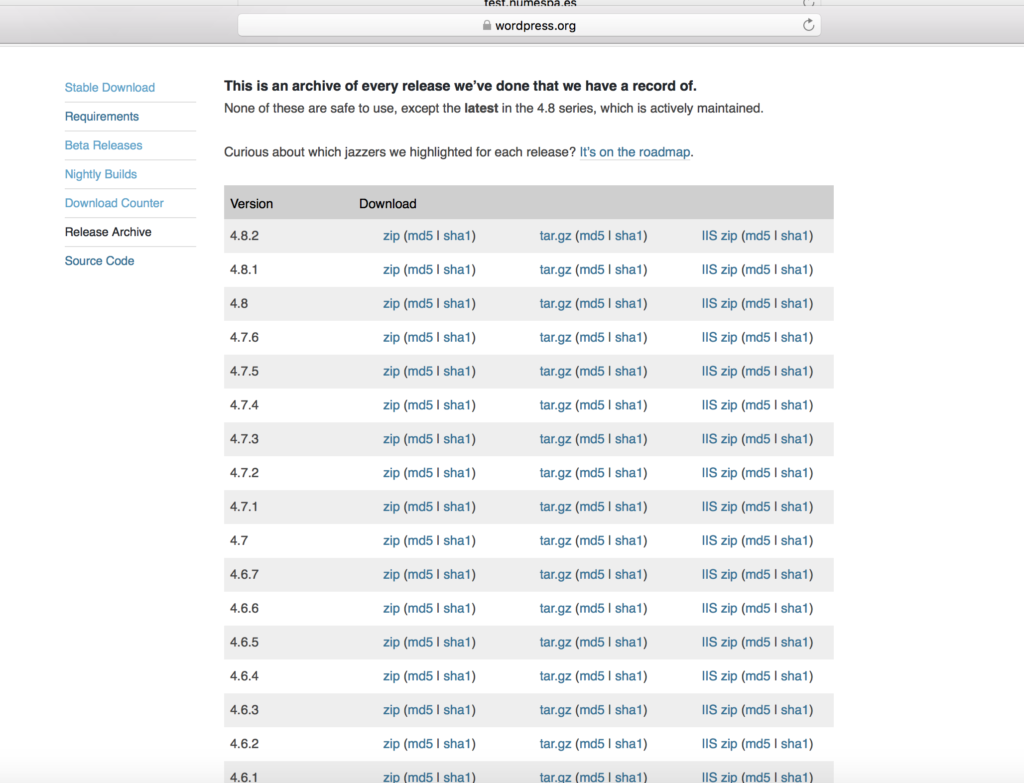
Task: Open the Requirements sidebar link
Action: coord(102,117)
